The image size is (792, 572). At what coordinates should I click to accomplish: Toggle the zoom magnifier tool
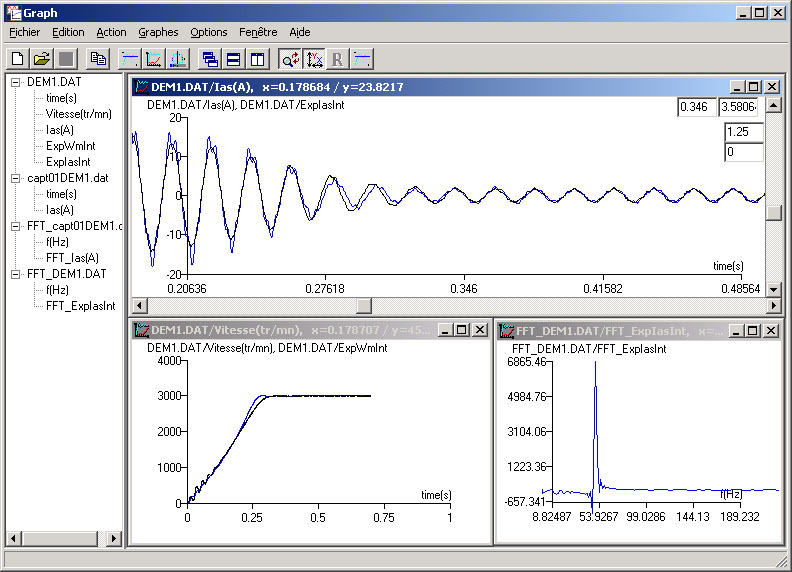tap(289, 59)
